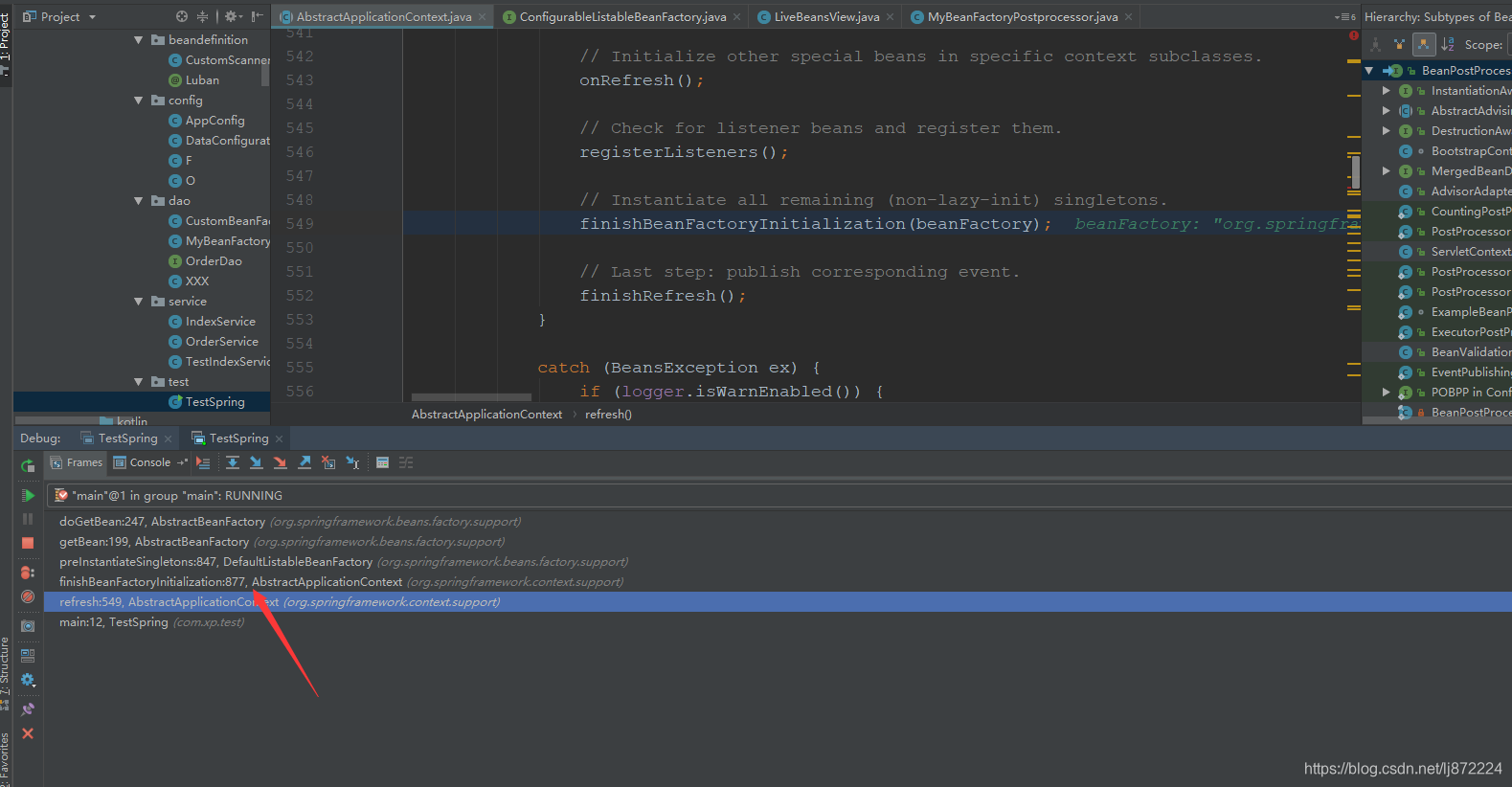The height and width of the screenshot is (787, 1512).
Task: Expand the DestructionAware hierarchy node
Action: tap(1386, 130)
